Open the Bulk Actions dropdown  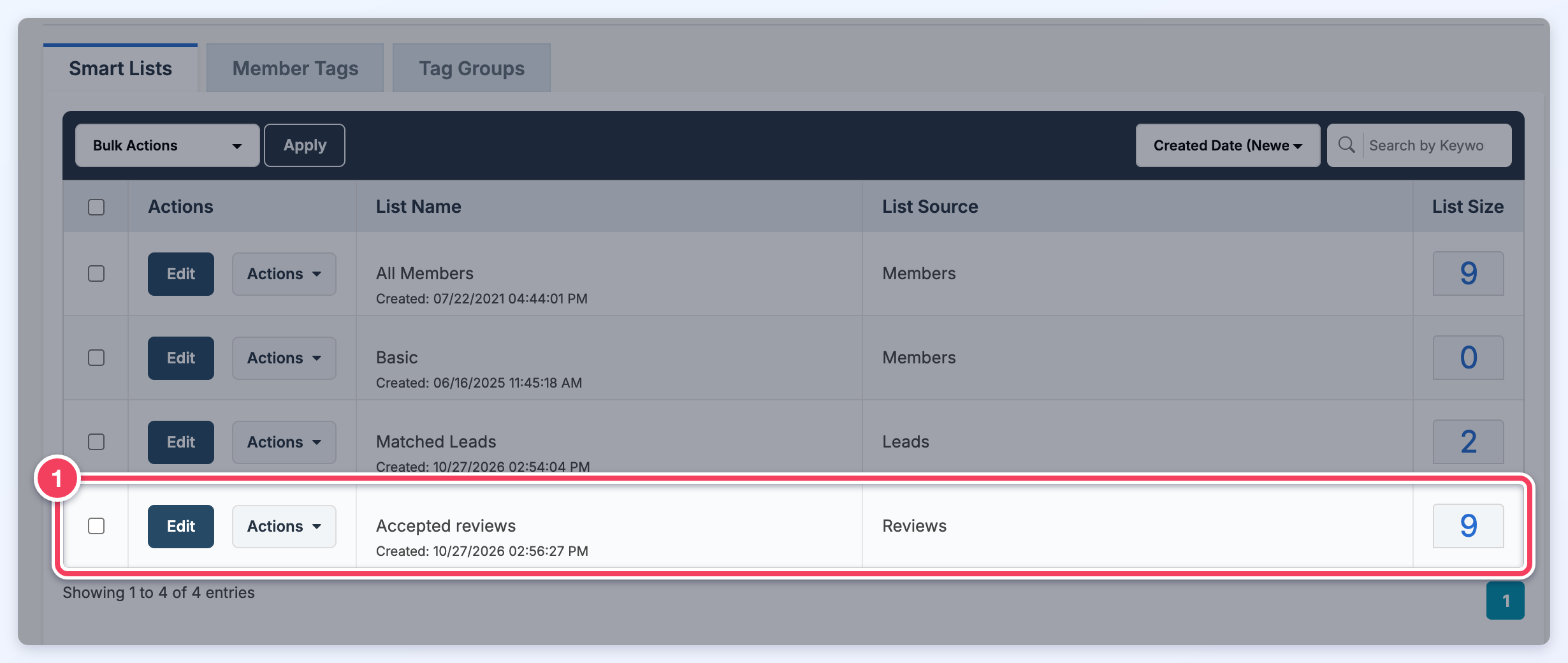coord(167,145)
